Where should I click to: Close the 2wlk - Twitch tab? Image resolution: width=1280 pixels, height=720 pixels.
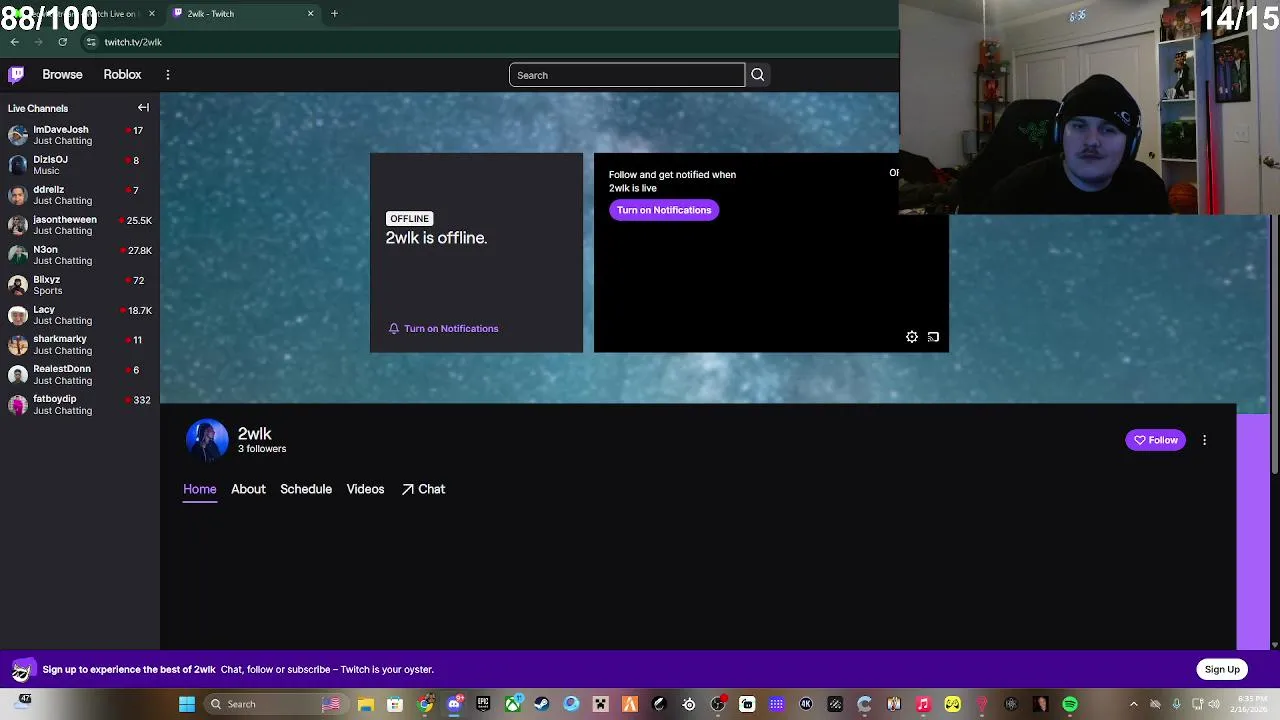click(x=310, y=13)
